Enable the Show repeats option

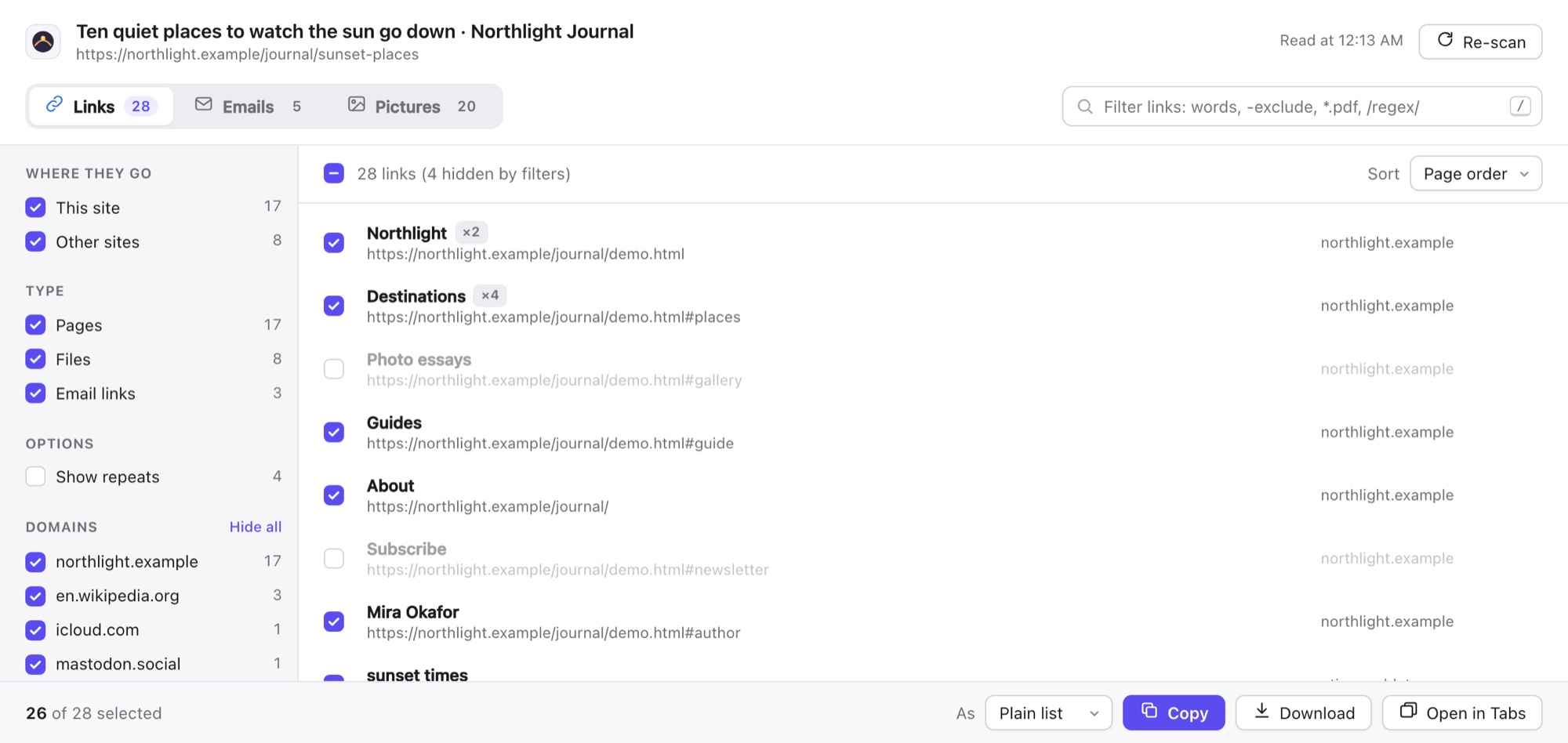(x=35, y=477)
